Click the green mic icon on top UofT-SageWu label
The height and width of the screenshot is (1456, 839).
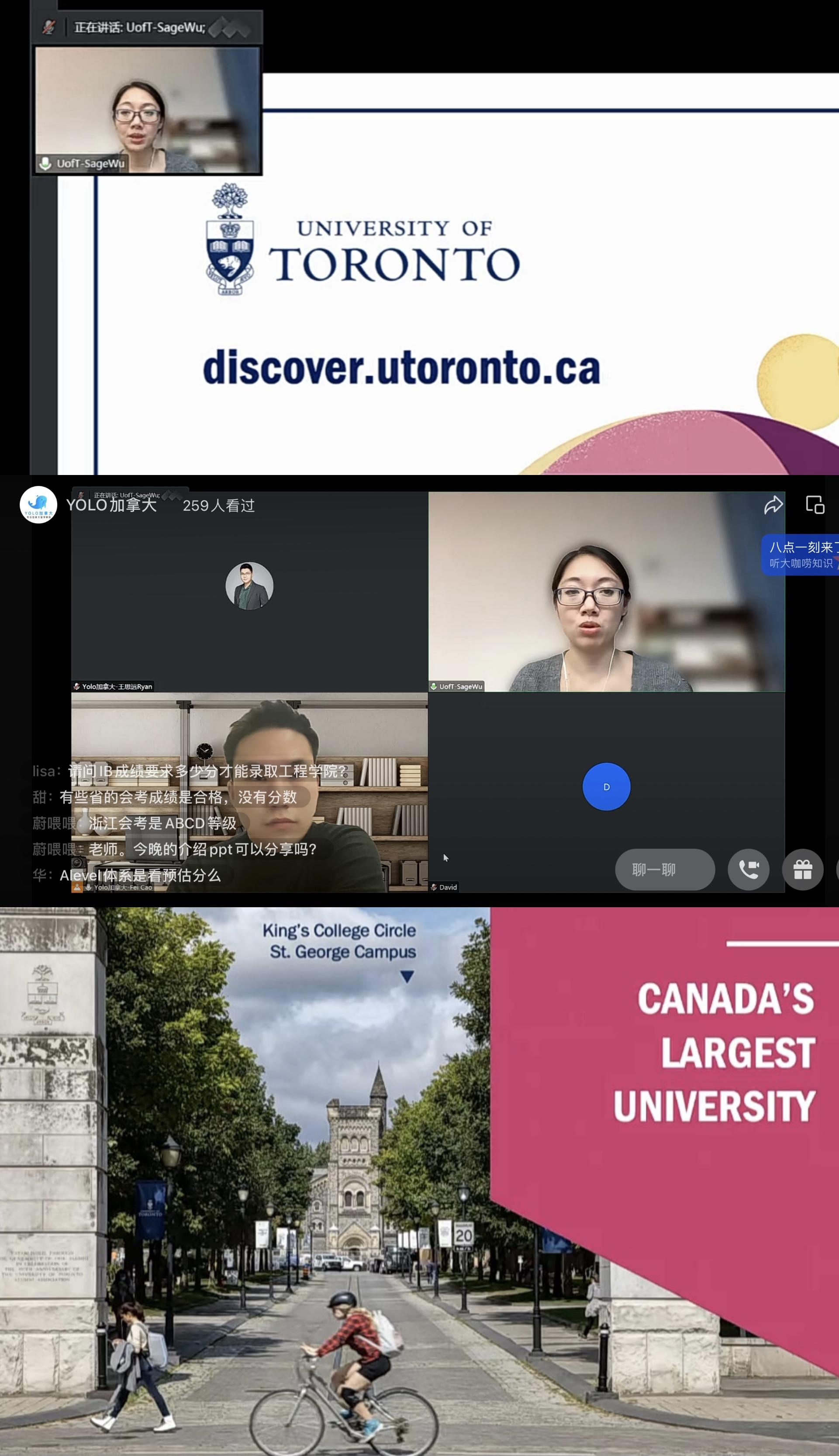point(45,163)
